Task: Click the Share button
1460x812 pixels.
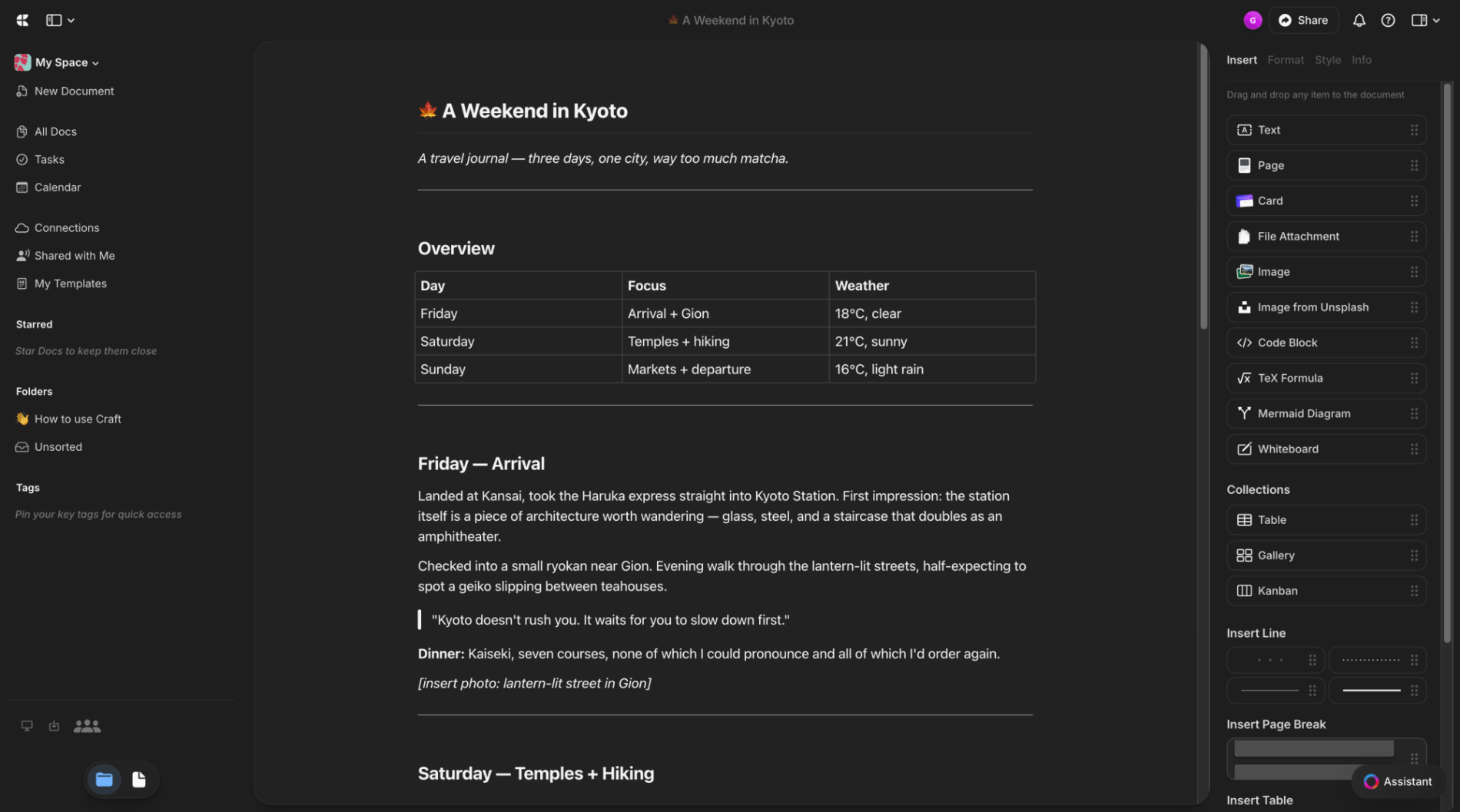Action: (1303, 21)
